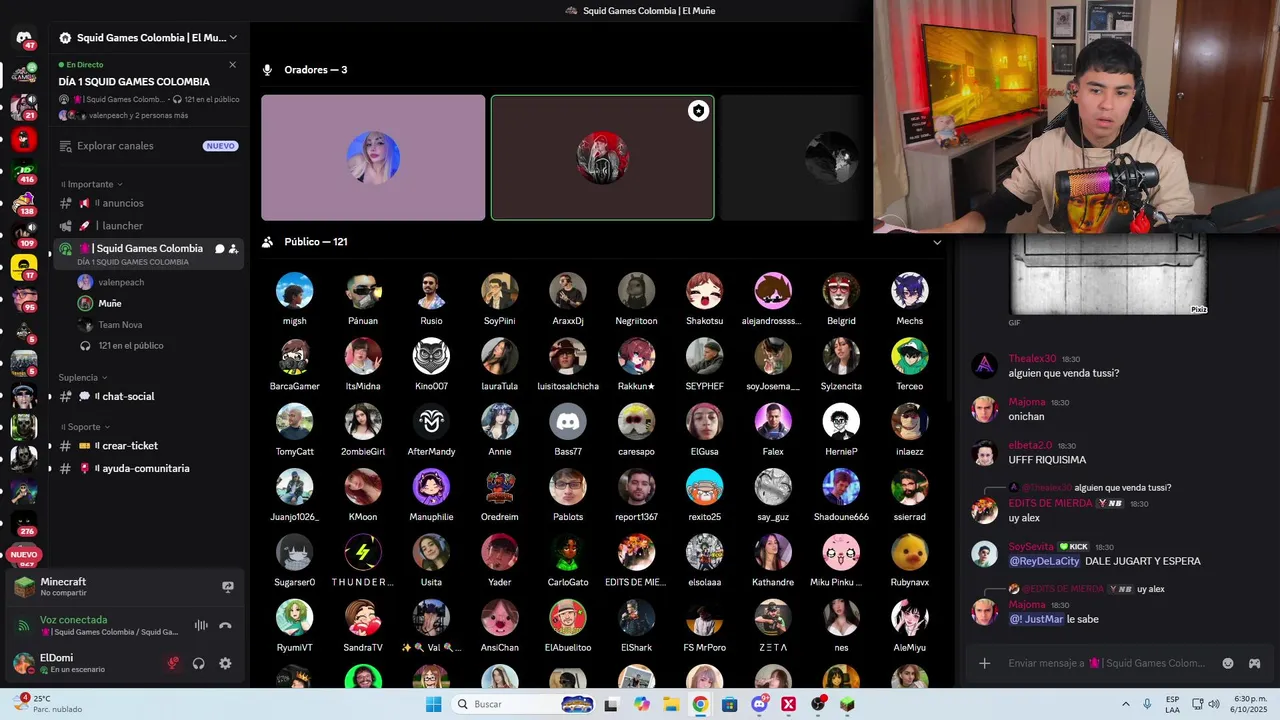Open the server icon with badge 416

(x=24, y=171)
